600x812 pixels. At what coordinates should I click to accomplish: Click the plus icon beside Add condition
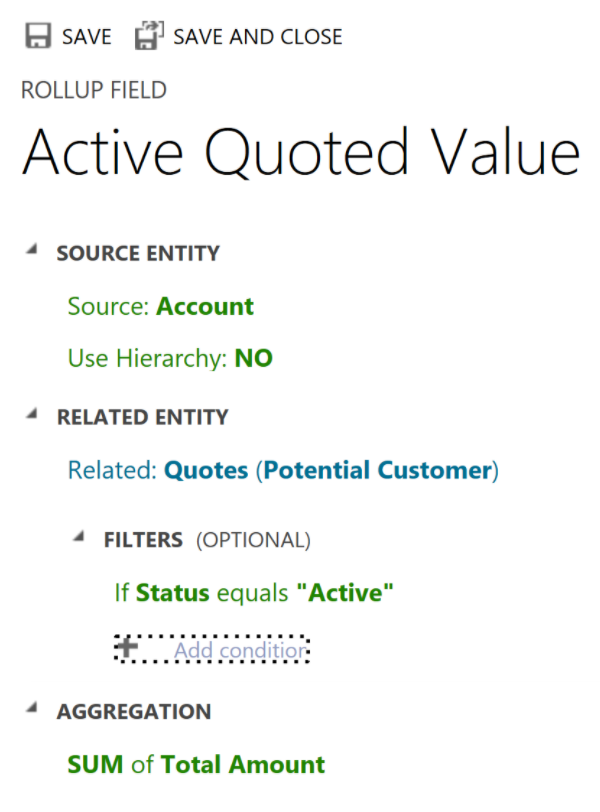127,649
